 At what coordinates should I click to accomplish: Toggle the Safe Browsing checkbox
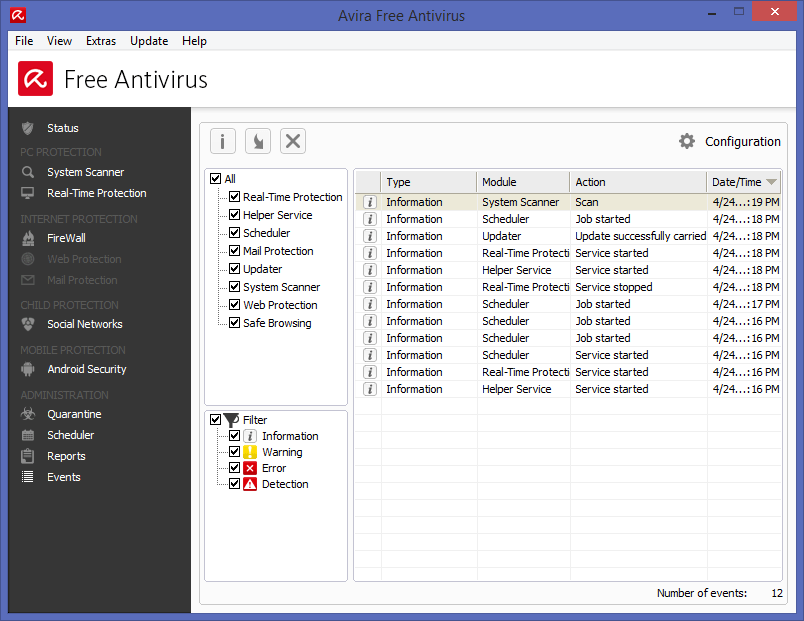[234, 323]
